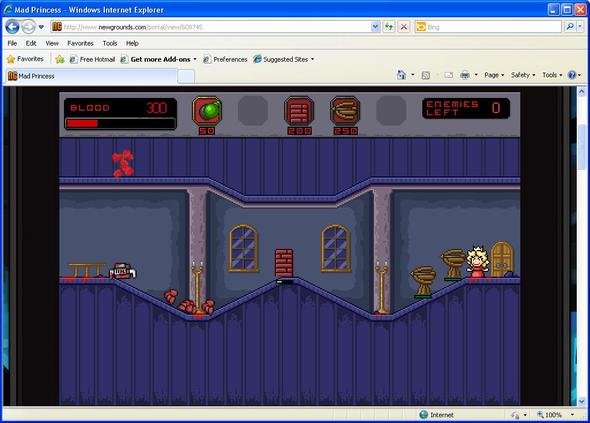Click the Add to Favorites star icon
Image resolution: width=590 pixels, height=423 pixels.
coord(59,59)
